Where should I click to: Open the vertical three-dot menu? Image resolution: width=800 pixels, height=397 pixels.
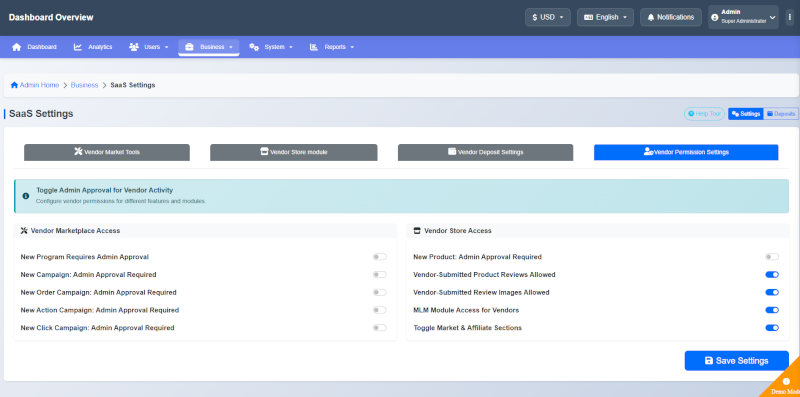click(789, 17)
